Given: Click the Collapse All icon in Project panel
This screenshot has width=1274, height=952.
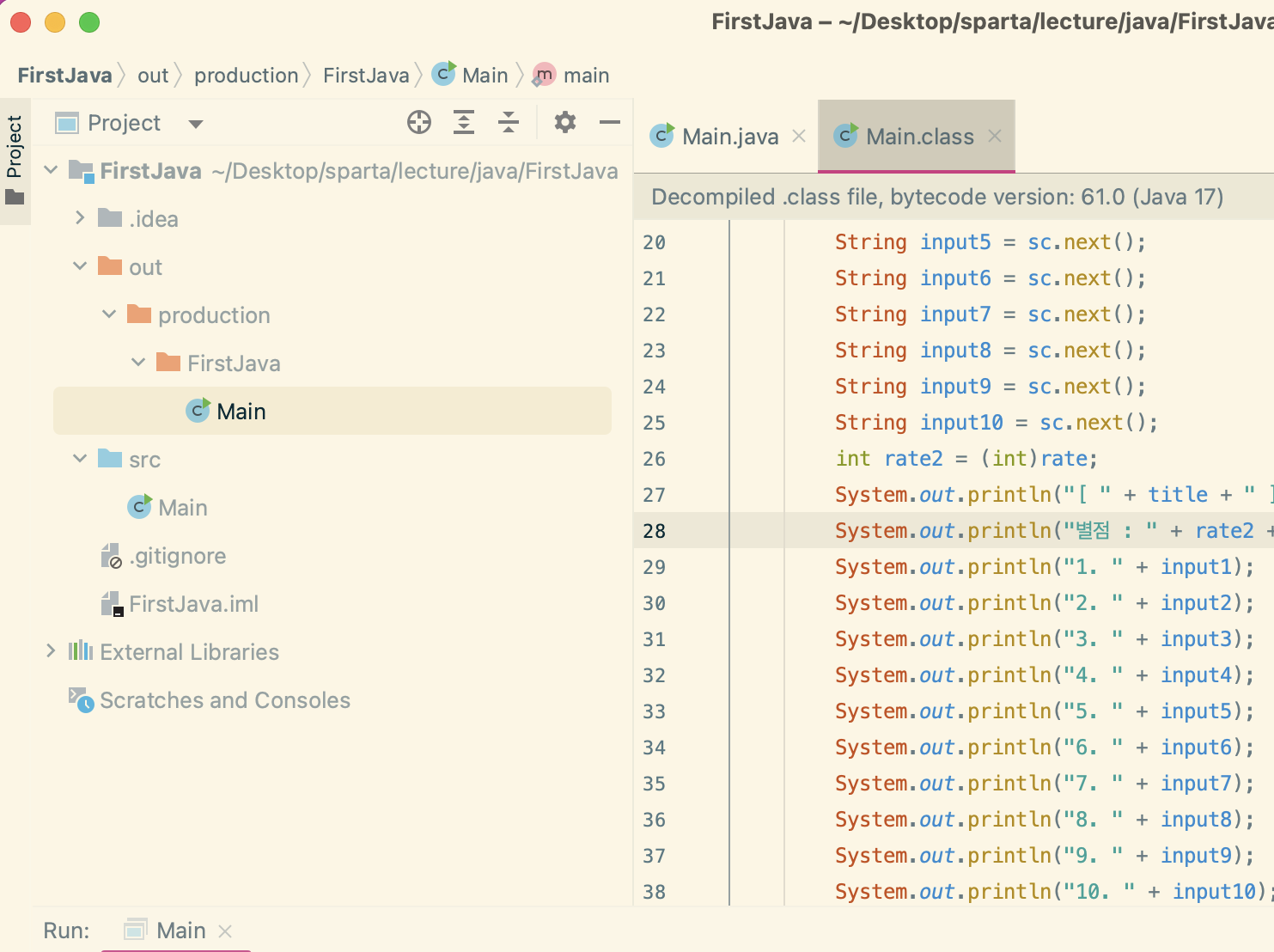Looking at the screenshot, I should coord(509,123).
